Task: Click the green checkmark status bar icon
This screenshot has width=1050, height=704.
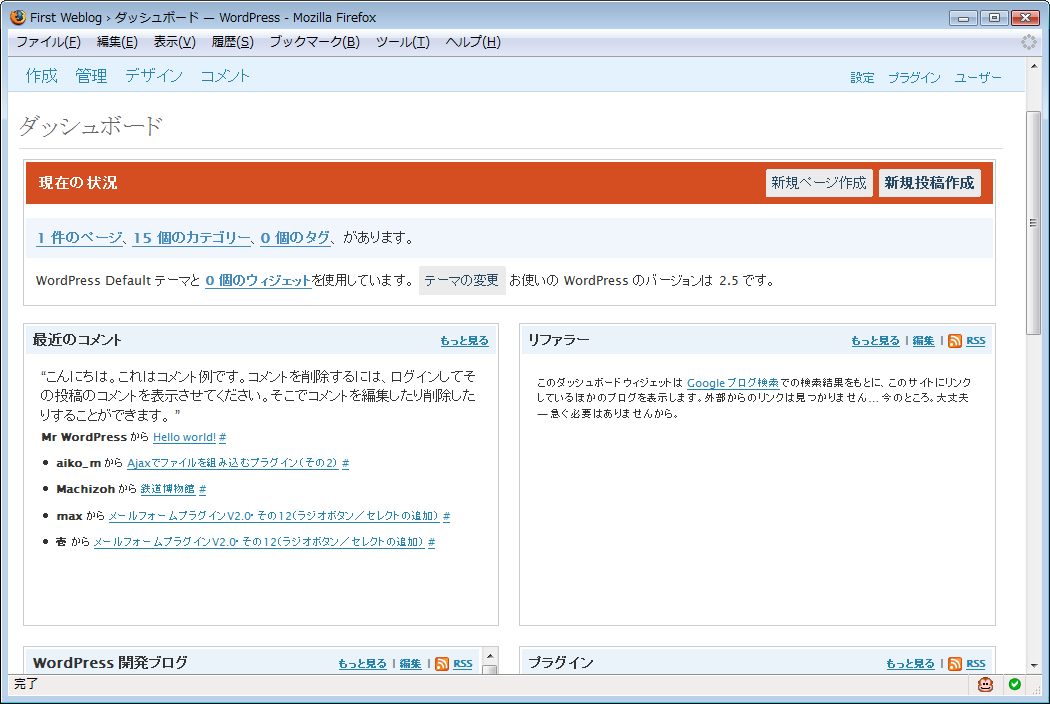Action: 1015,684
